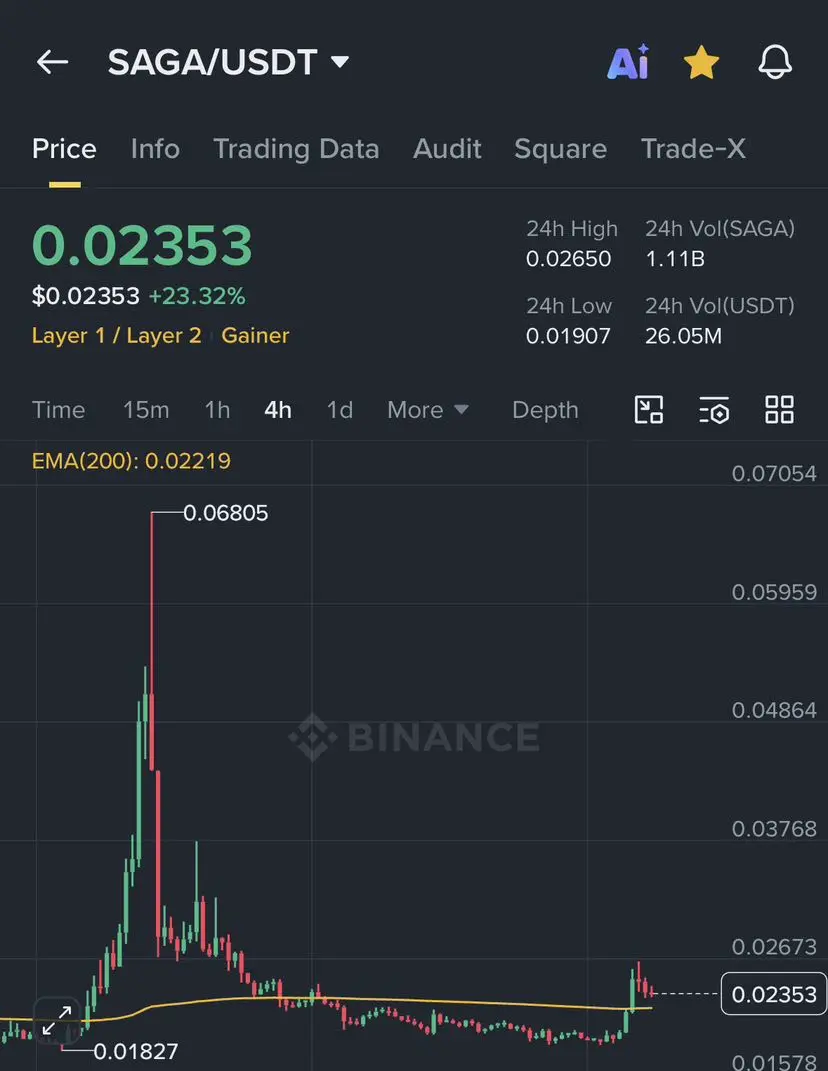Open the AI assistant icon
Image resolution: width=828 pixels, height=1071 pixels.
[x=628, y=62]
